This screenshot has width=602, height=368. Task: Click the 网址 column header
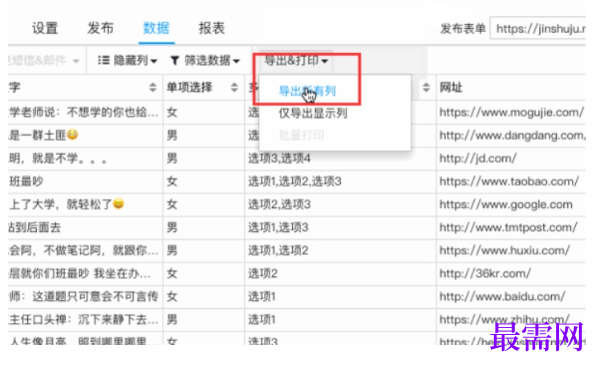point(451,87)
